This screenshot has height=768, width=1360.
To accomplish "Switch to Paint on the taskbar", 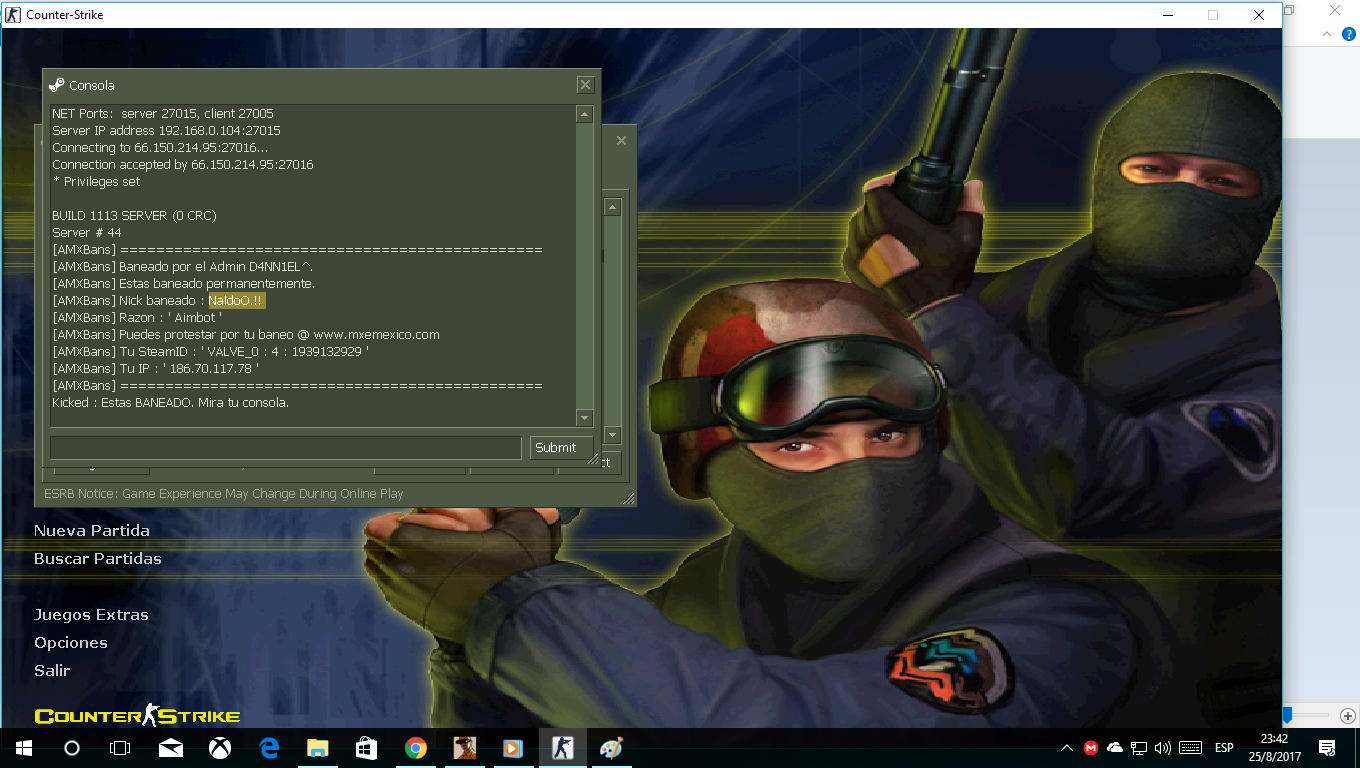I will click(x=611, y=747).
